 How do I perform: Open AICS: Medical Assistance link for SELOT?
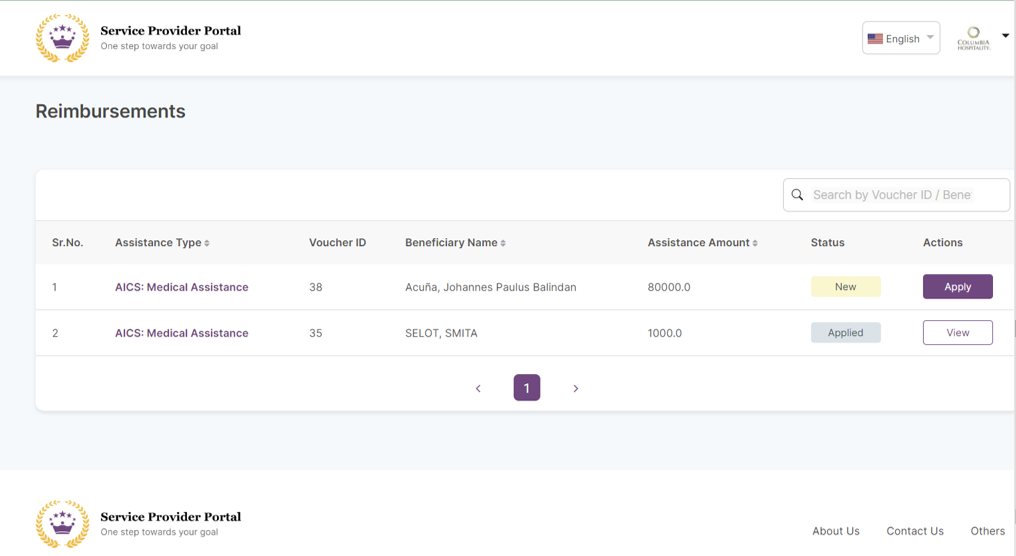coord(181,333)
